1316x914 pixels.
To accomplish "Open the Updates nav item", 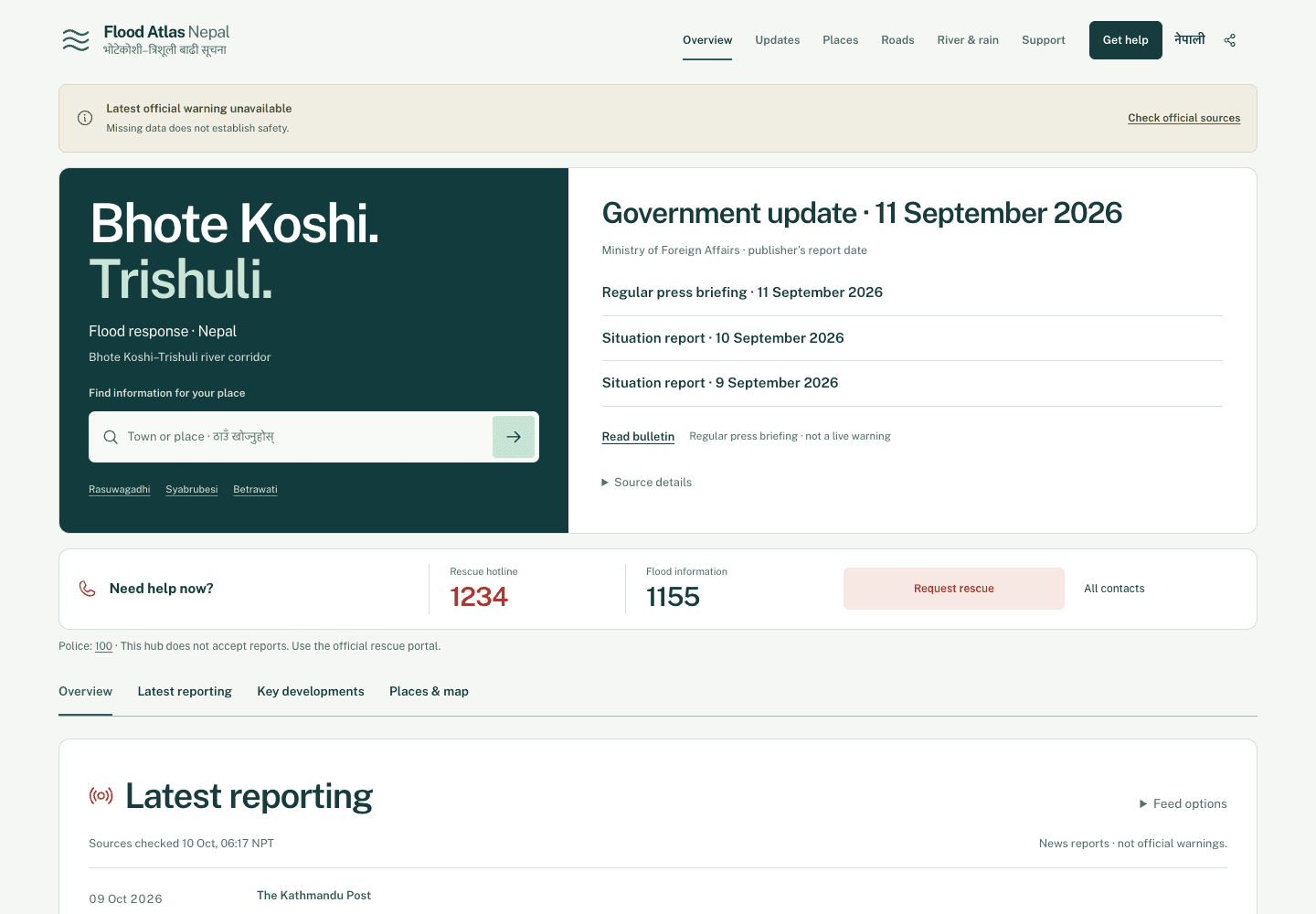I will (x=778, y=40).
